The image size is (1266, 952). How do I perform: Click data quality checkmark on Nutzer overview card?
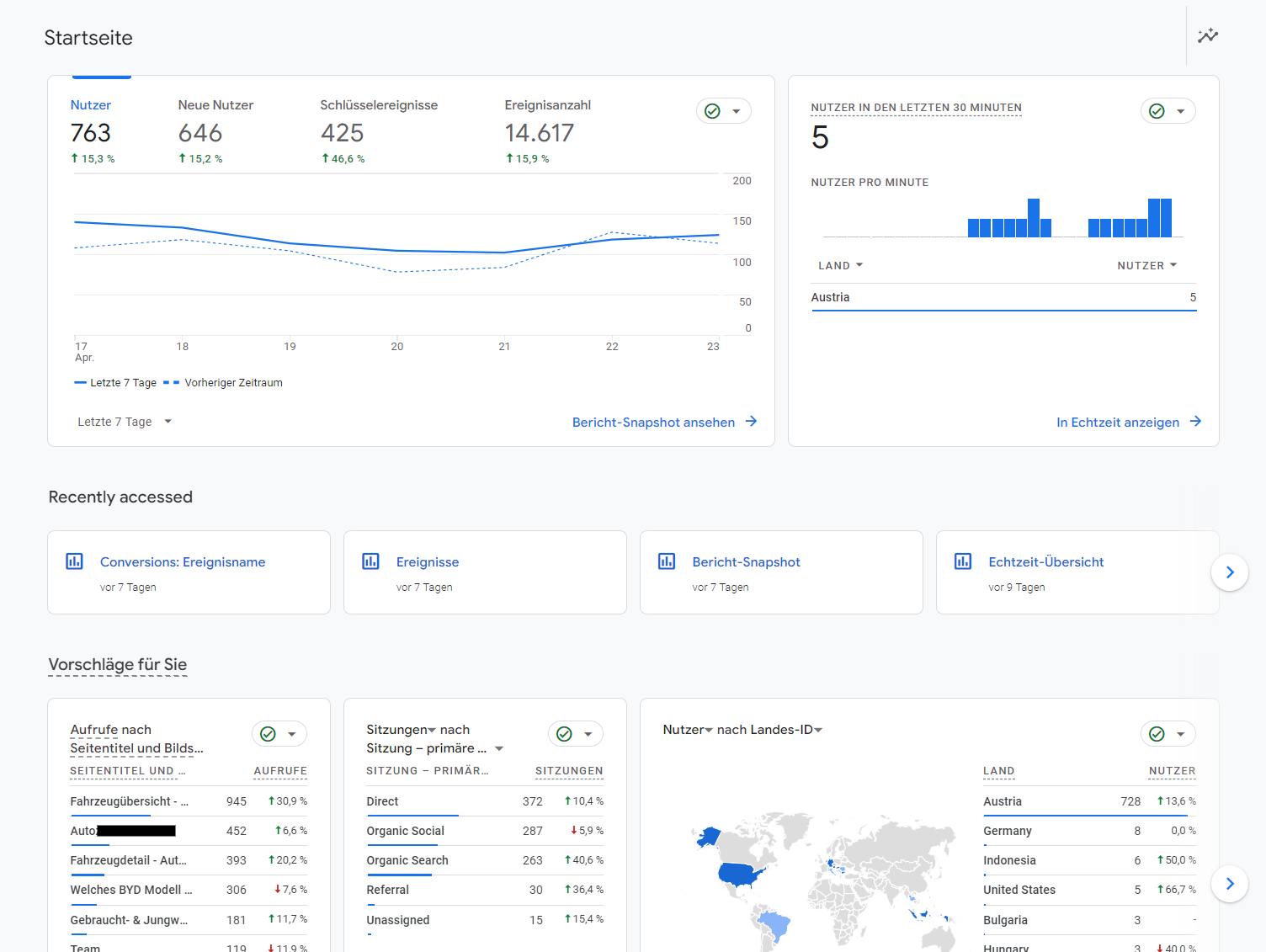click(713, 111)
